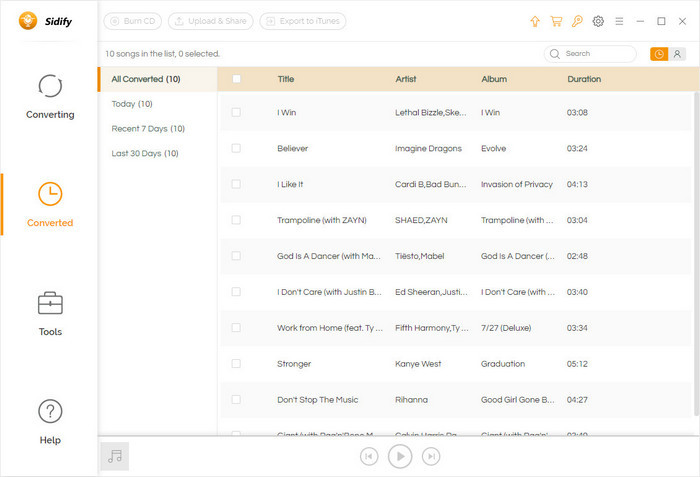
Task: Play the previous track
Action: click(x=369, y=456)
